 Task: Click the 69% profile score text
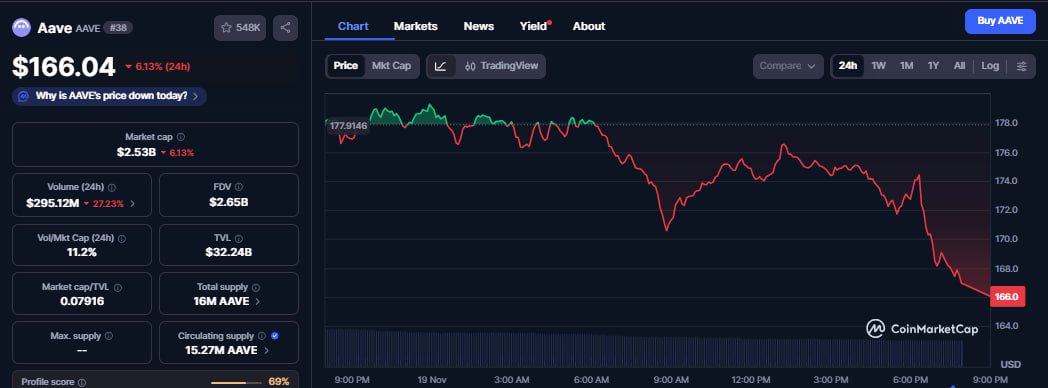[x=279, y=382]
